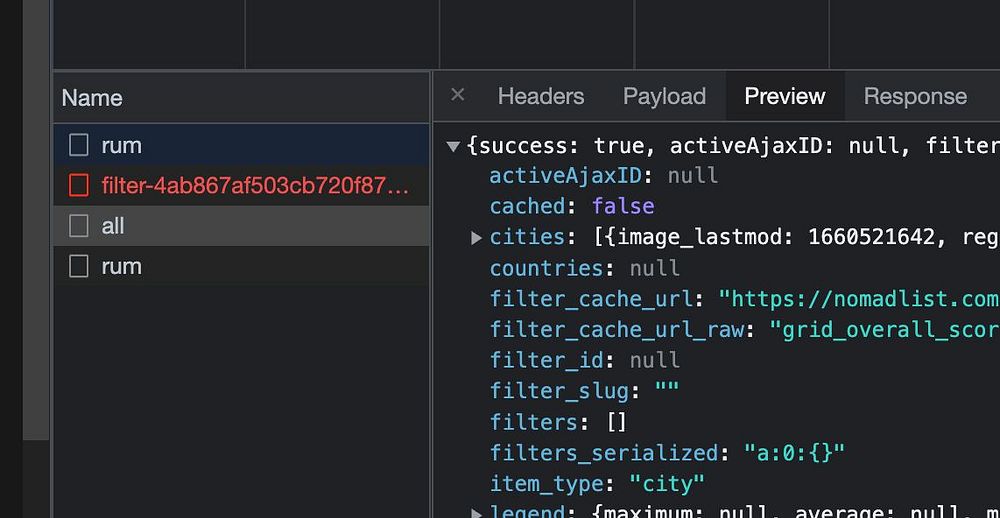Viewport: 1000px width, 518px height.
Task: Click the 'all' request file icon
Action: click(78, 226)
